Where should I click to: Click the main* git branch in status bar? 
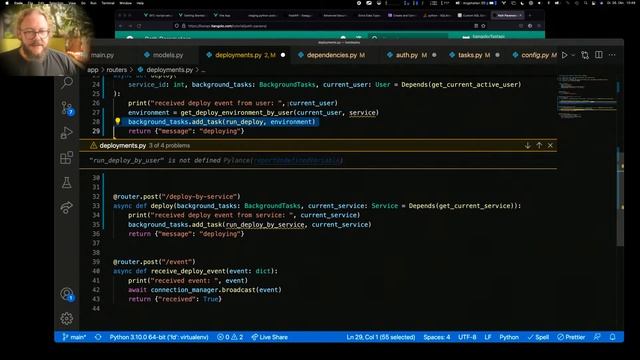point(74,337)
